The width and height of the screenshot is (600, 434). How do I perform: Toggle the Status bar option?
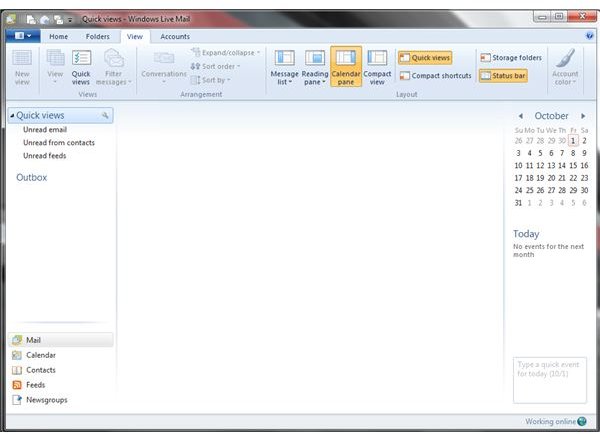(x=503, y=76)
